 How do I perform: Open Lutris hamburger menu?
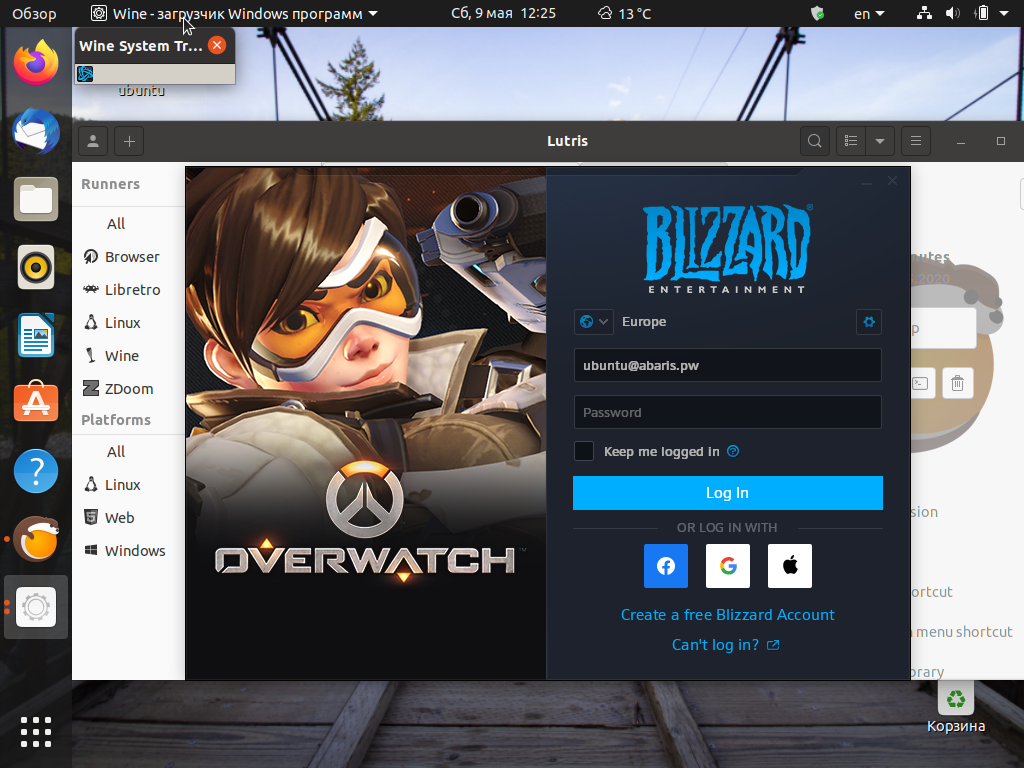pyautogui.click(x=916, y=141)
